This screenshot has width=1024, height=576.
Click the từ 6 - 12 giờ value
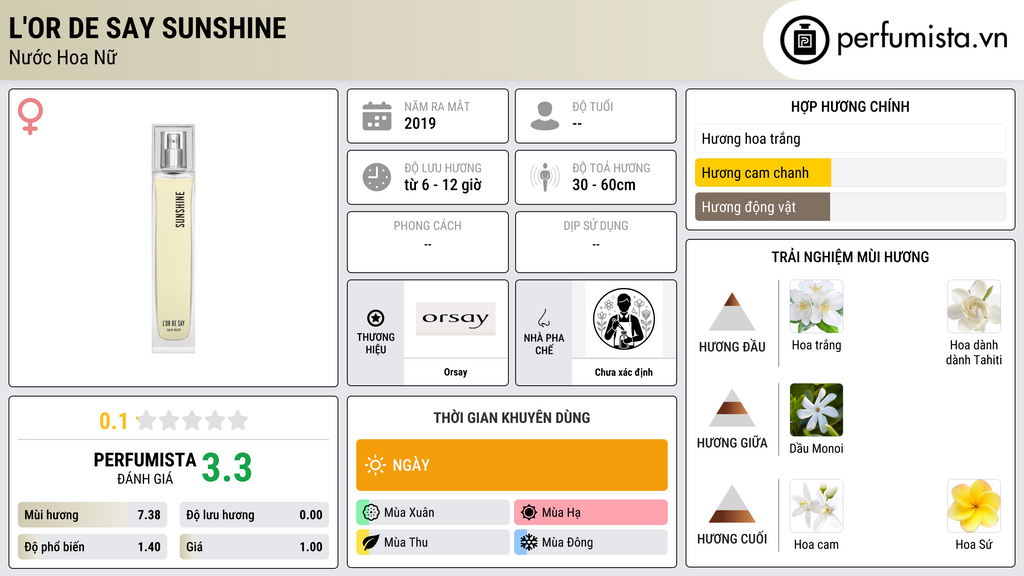click(443, 185)
